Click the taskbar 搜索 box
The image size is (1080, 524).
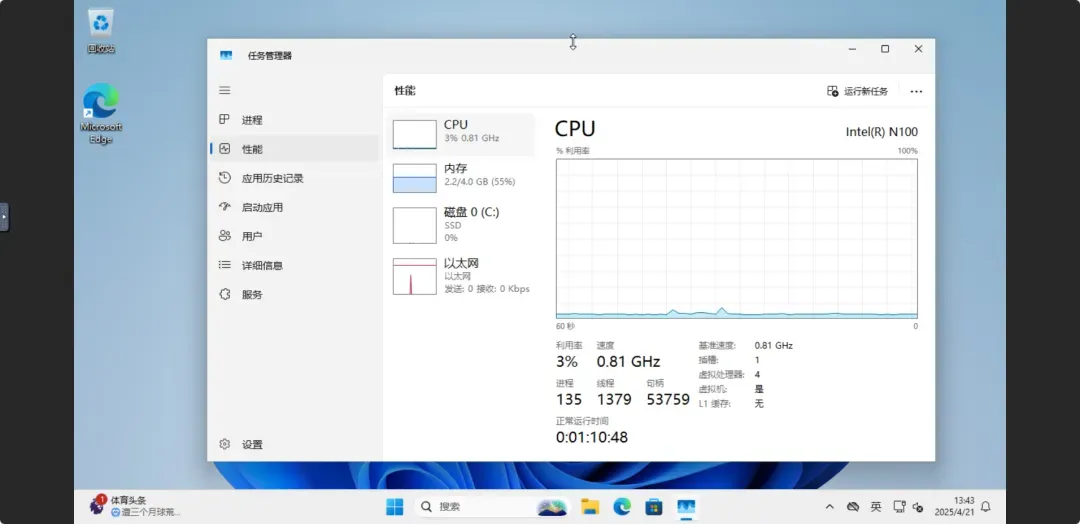[492, 507]
